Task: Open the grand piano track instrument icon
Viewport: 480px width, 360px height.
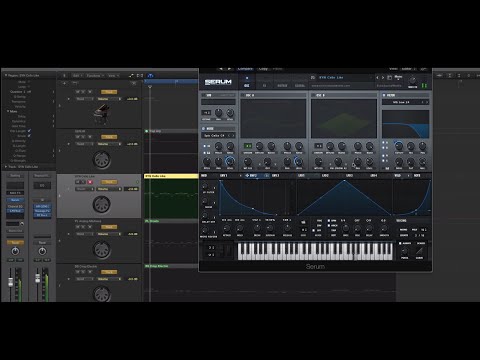Action: 101,113
